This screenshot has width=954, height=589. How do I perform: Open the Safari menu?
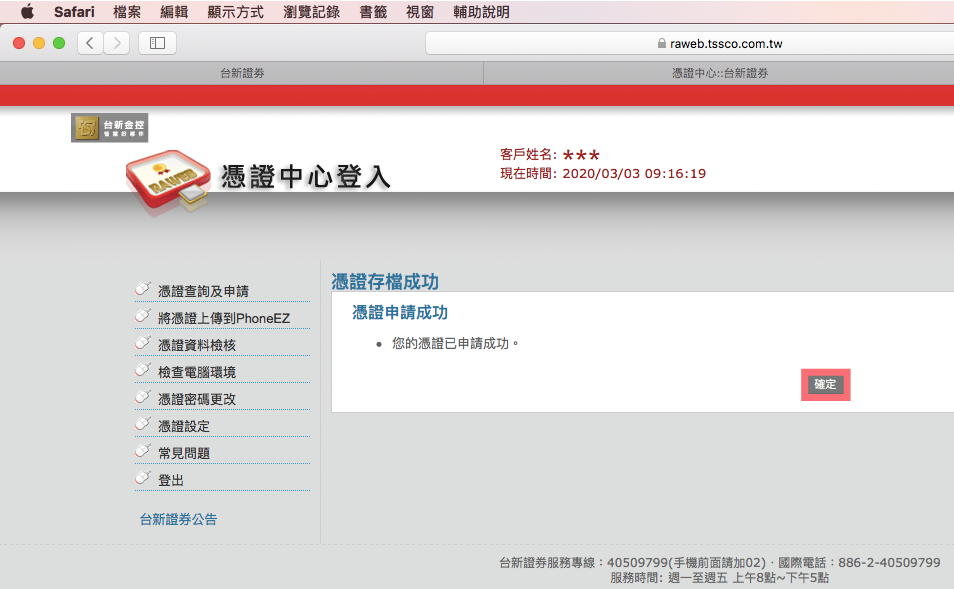(x=74, y=12)
